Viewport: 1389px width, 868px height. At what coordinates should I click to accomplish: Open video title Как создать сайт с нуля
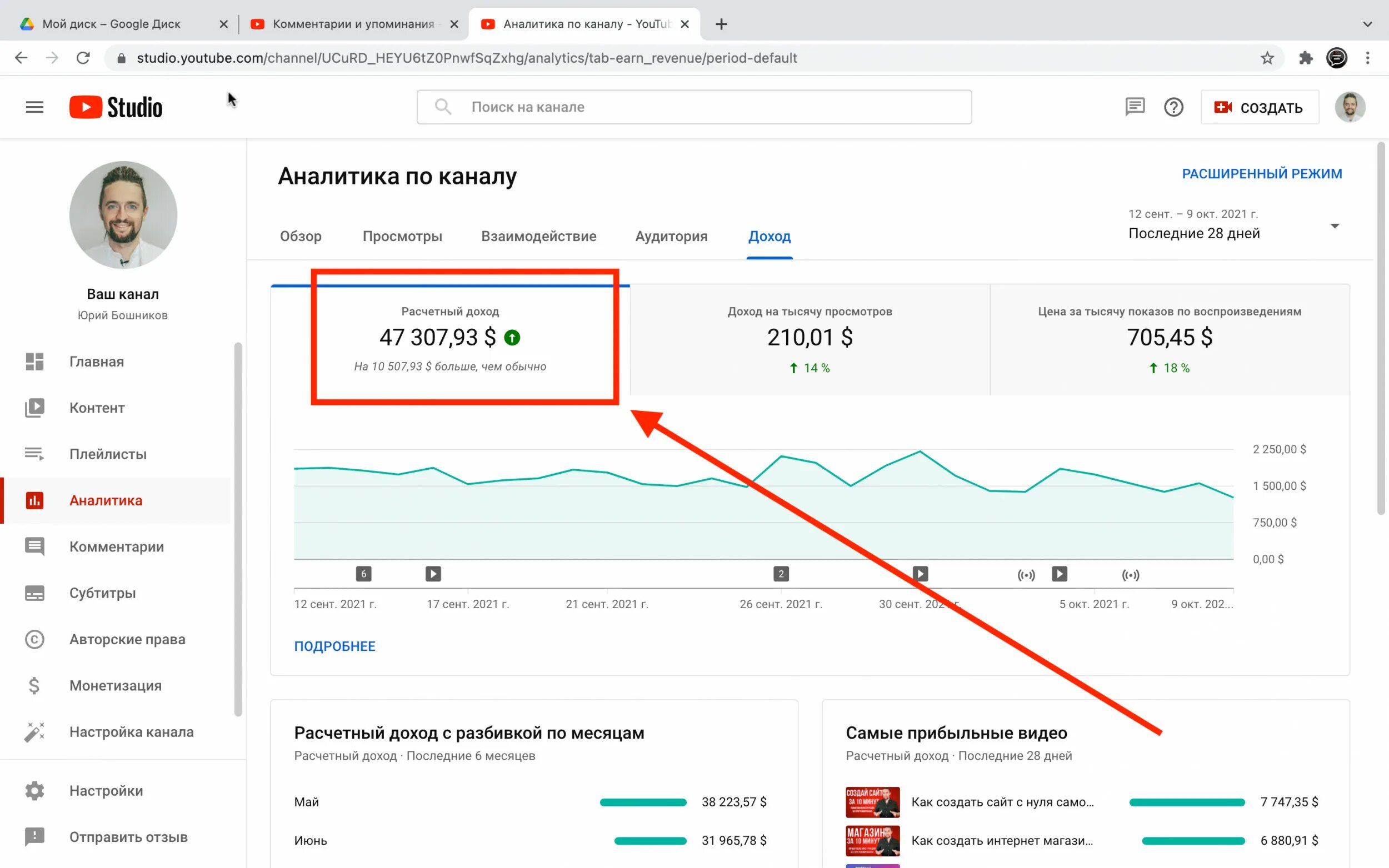pos(1002,802)
